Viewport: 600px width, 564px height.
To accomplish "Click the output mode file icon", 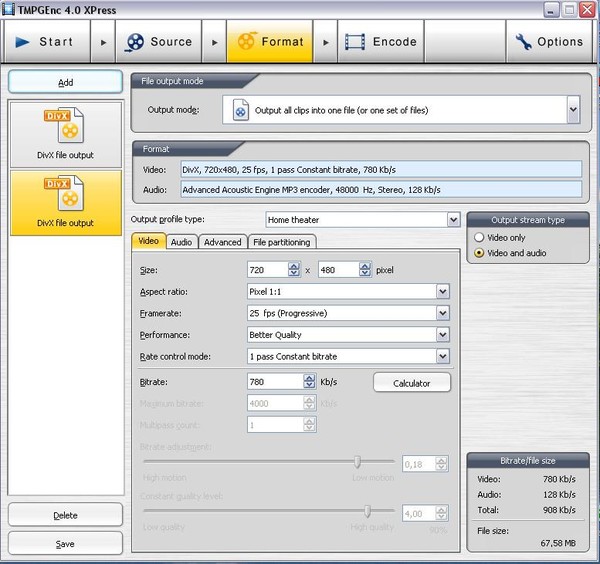I will (x=241, y=110).
